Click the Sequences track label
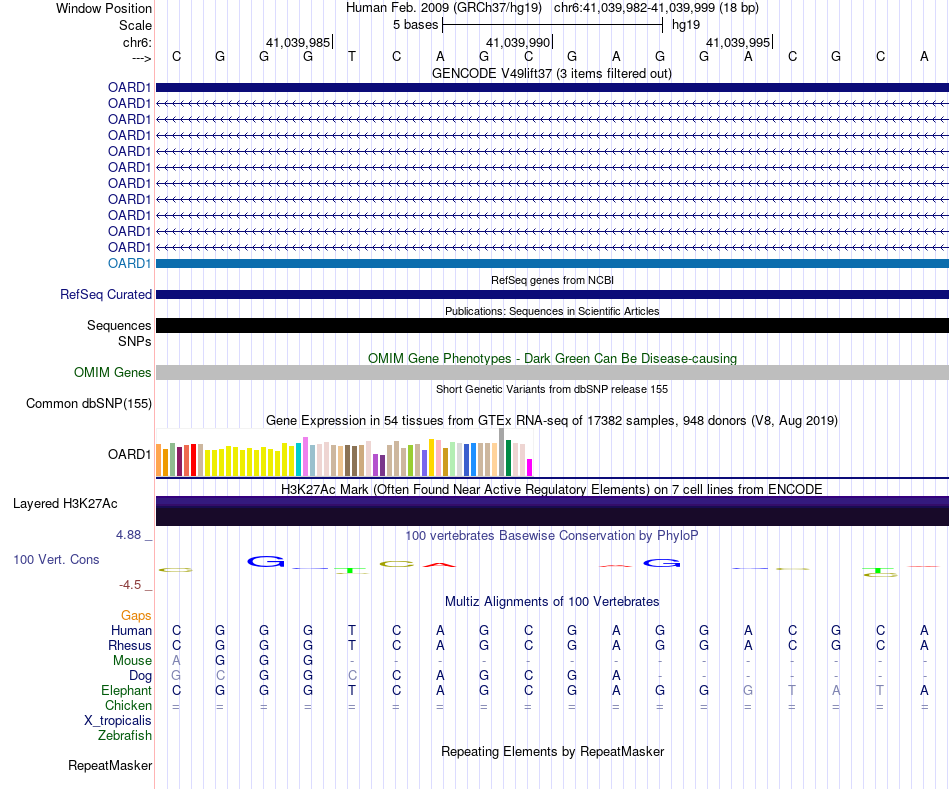 pos(119,325)
